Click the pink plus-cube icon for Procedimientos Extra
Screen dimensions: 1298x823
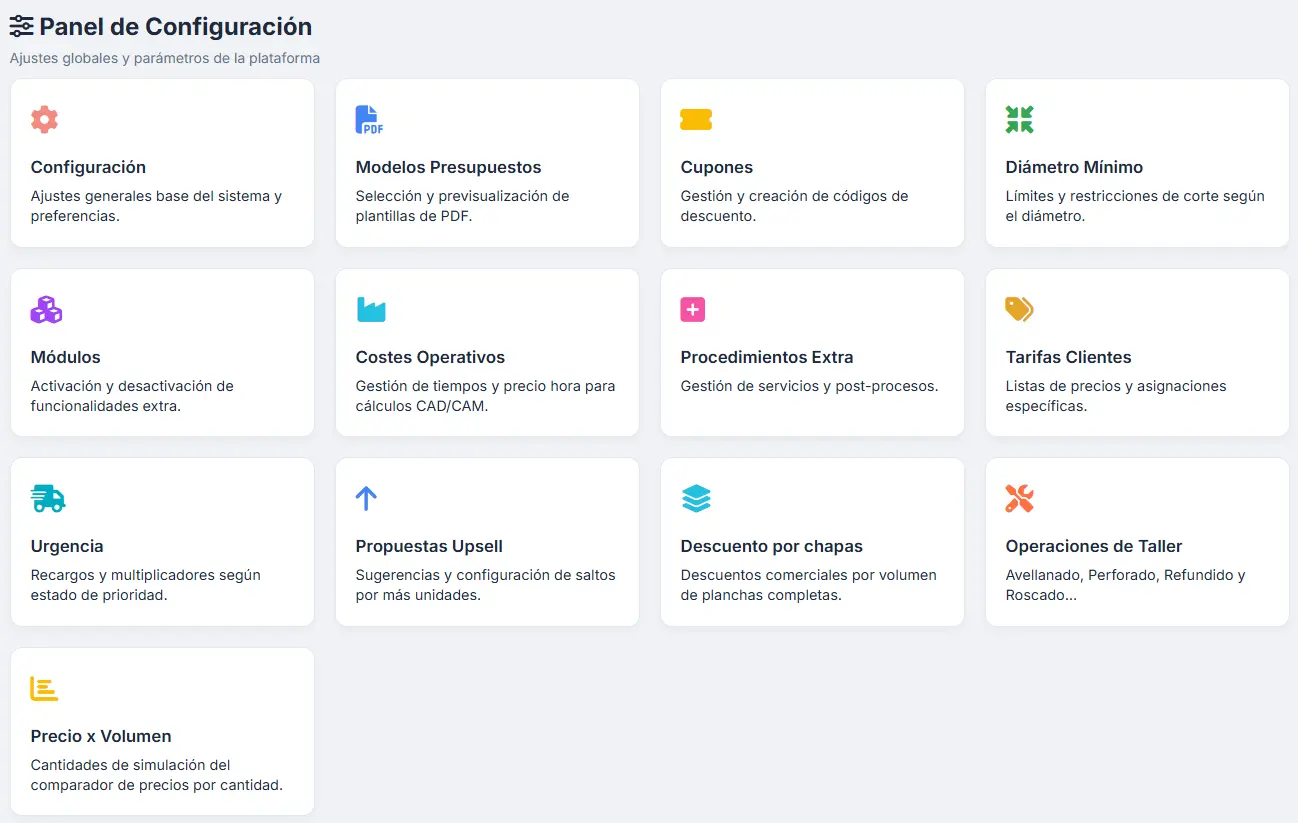(x=694, y=309)
